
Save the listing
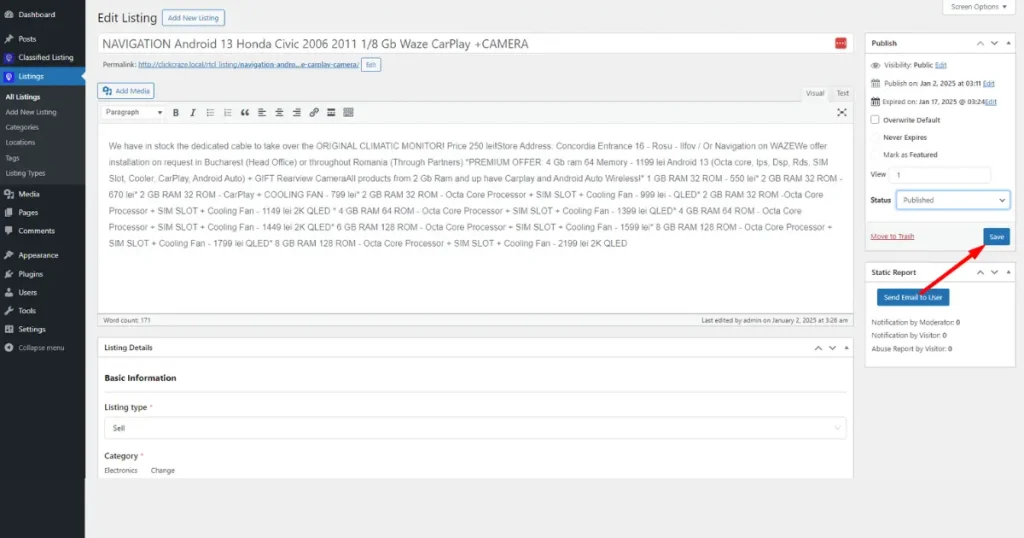point(997,236)
